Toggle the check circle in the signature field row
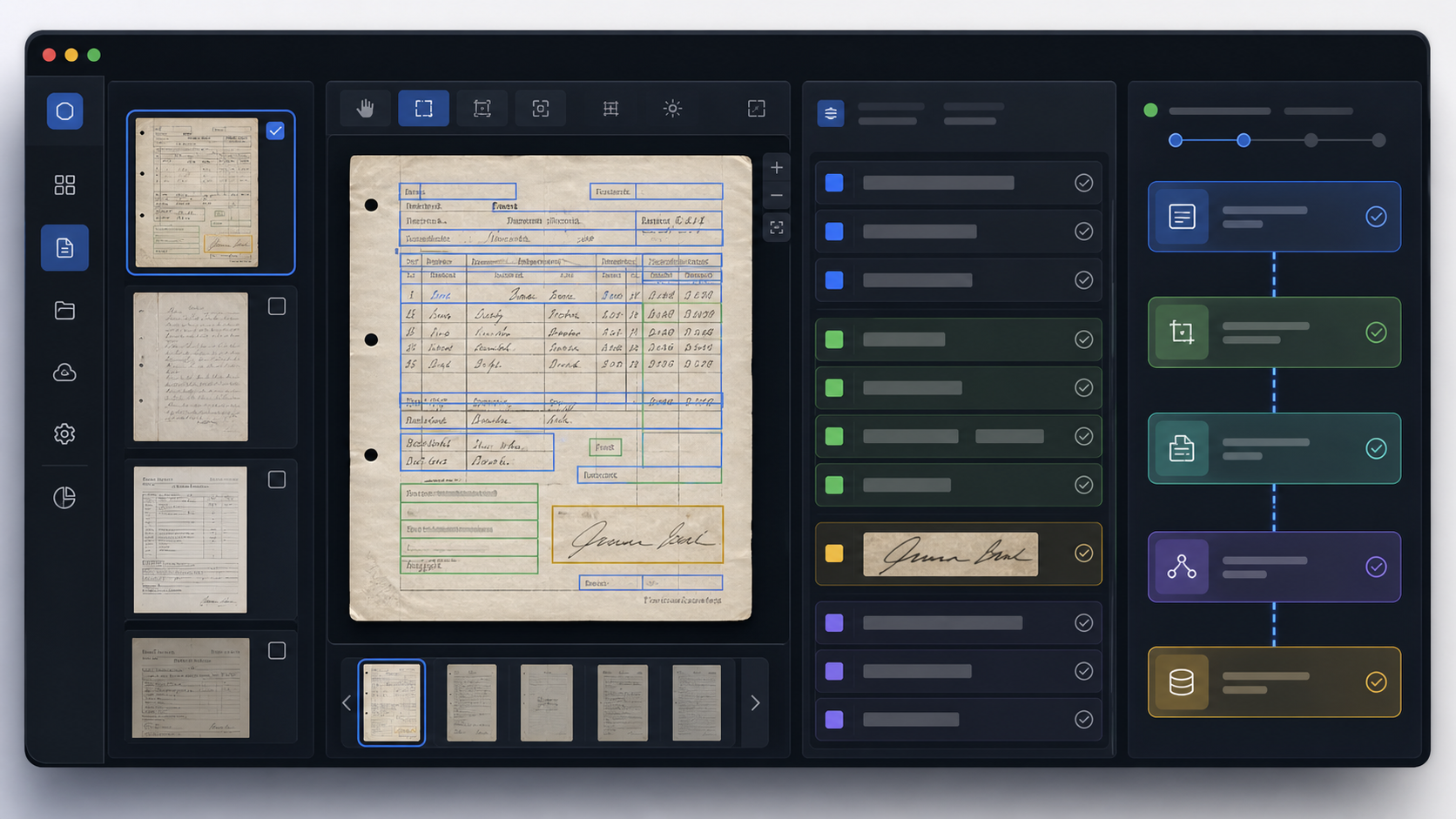This screenshot has width=1456, height=819. (x=1083, y=554)
